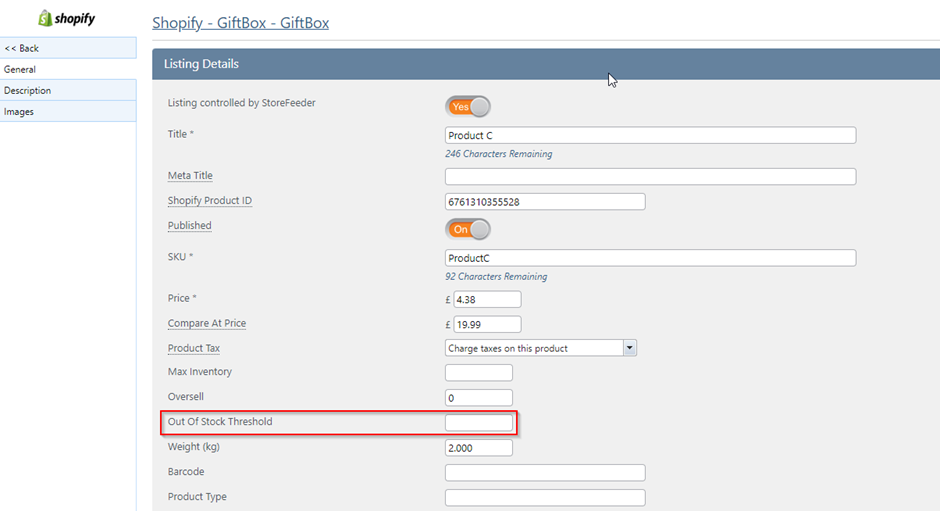Viewport: 940px width, 511px height.
Task: Click the Shopify Product ID label
Action: pos(210,200)
